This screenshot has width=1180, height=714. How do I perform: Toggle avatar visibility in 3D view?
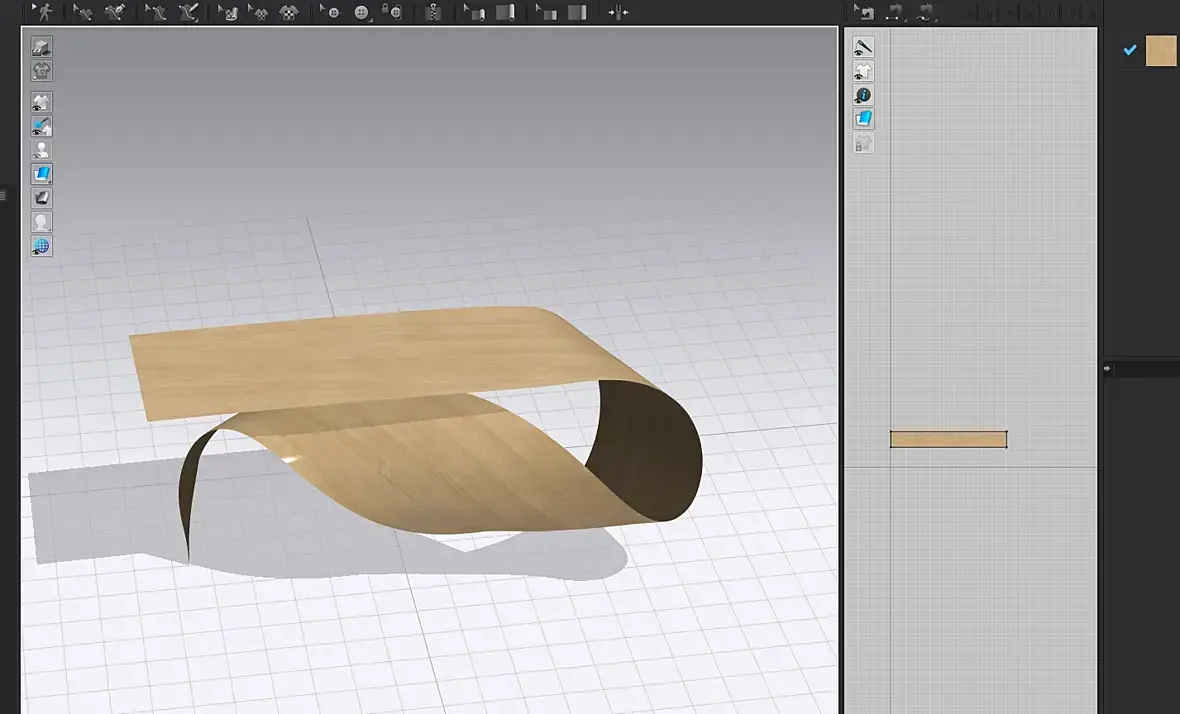41,150
